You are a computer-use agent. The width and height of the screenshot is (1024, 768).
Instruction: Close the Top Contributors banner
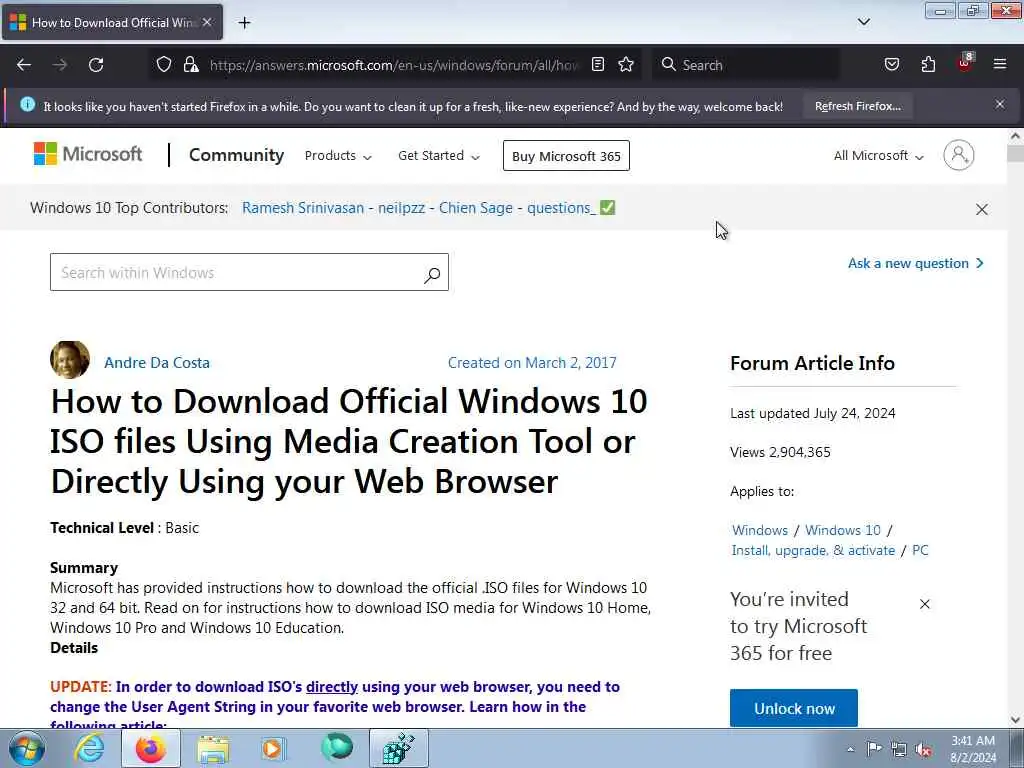[982, 209]
